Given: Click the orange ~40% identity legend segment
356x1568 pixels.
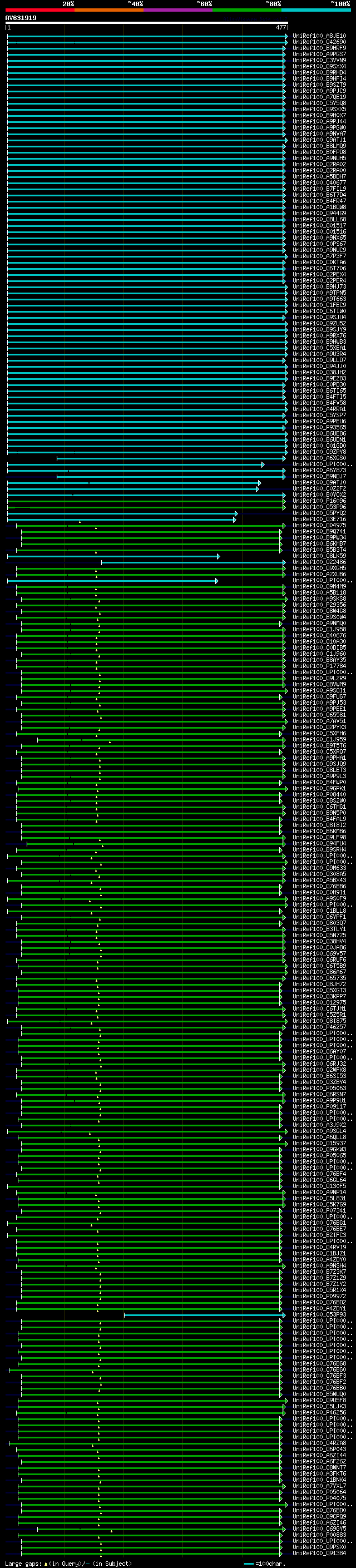Looking at the screenshot, I should [x=109, y=10].
